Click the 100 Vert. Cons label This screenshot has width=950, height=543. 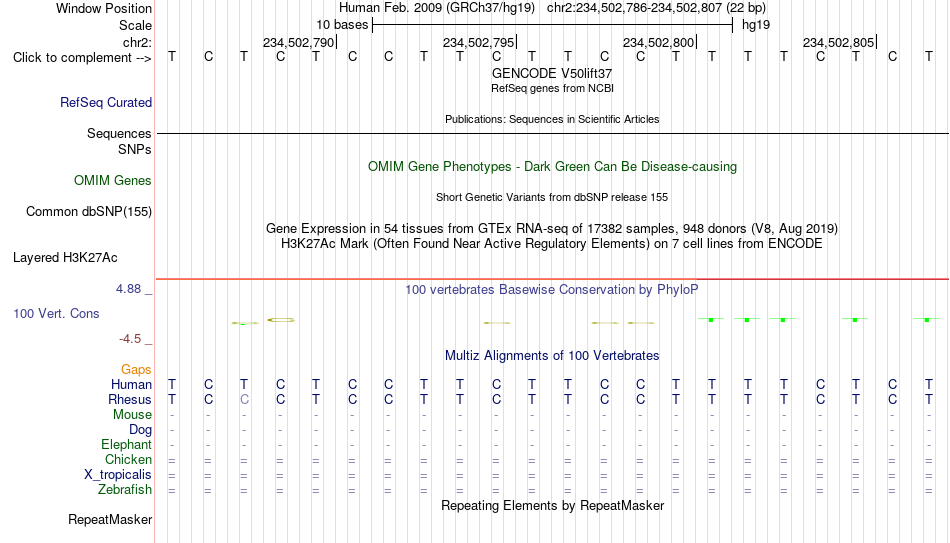coord(56,313)
